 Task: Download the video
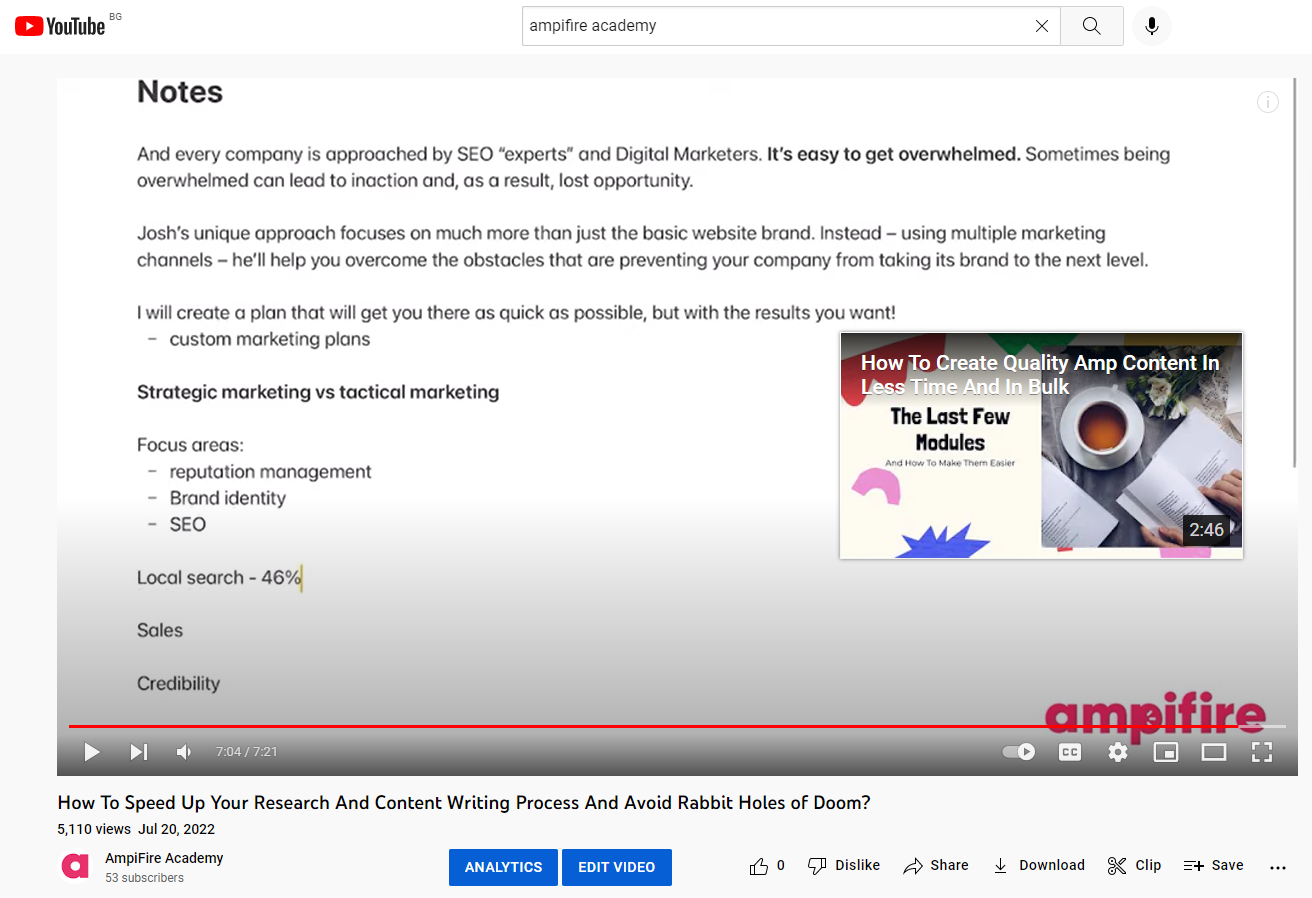point(1039,866)
